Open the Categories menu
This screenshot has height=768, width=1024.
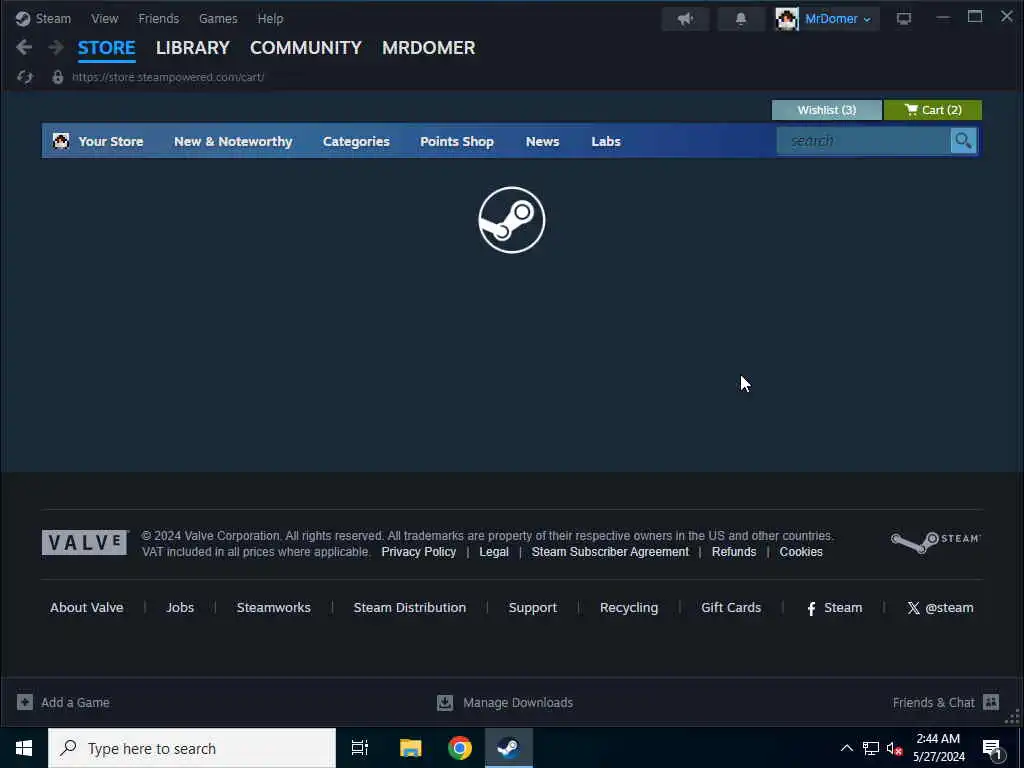[x=356, y=141]
